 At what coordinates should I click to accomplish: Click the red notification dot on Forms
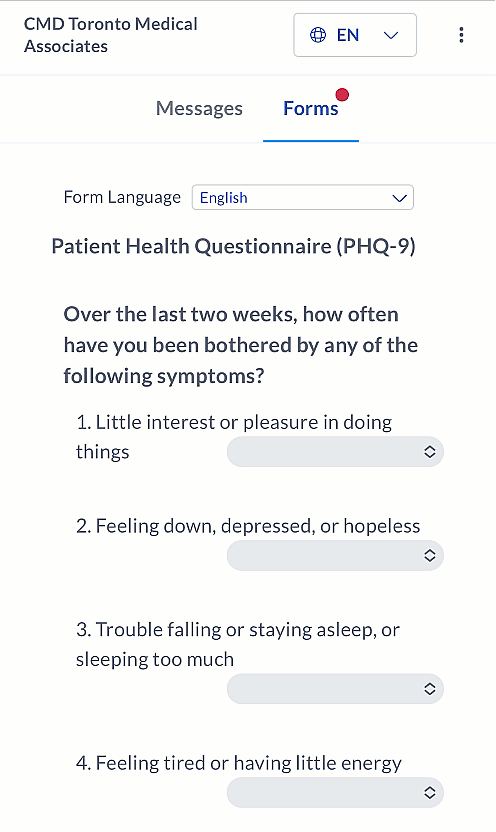point(343,94)
